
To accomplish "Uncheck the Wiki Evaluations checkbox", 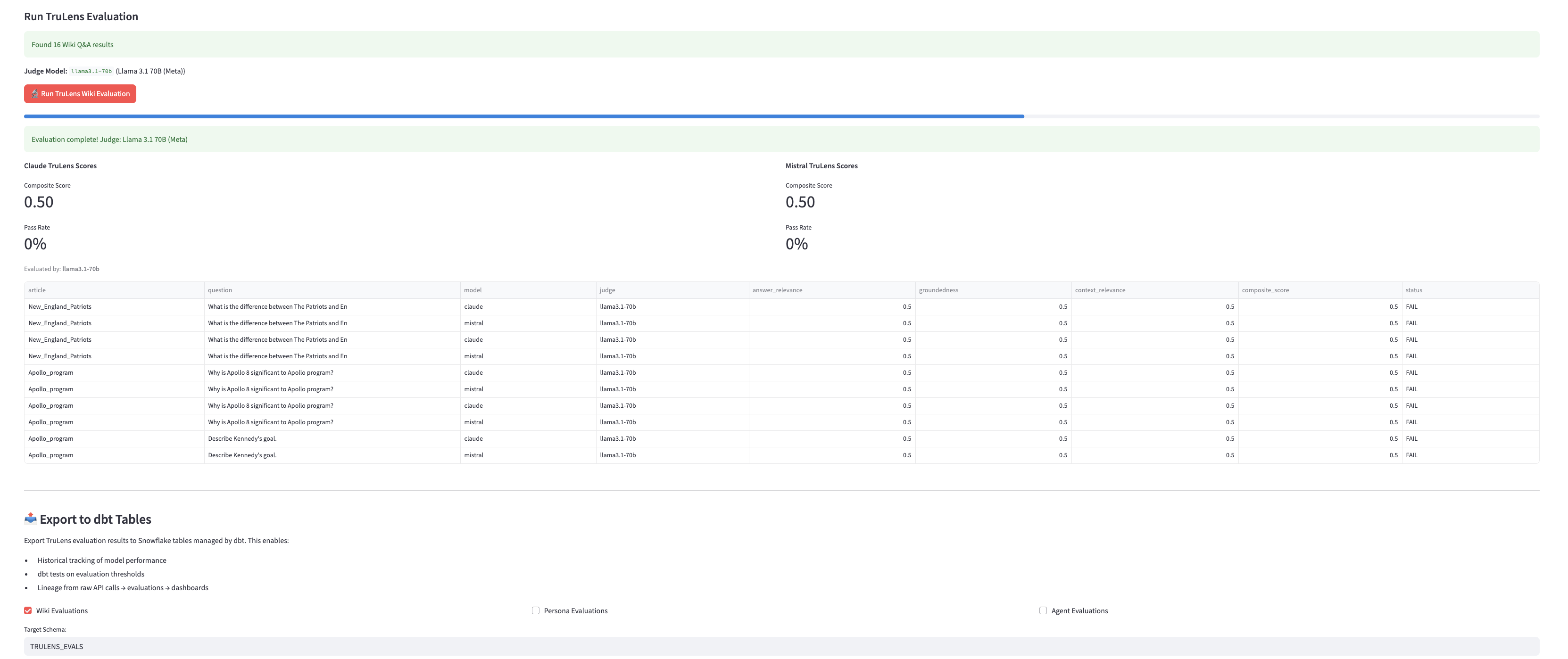I will [x=28, y=610].
